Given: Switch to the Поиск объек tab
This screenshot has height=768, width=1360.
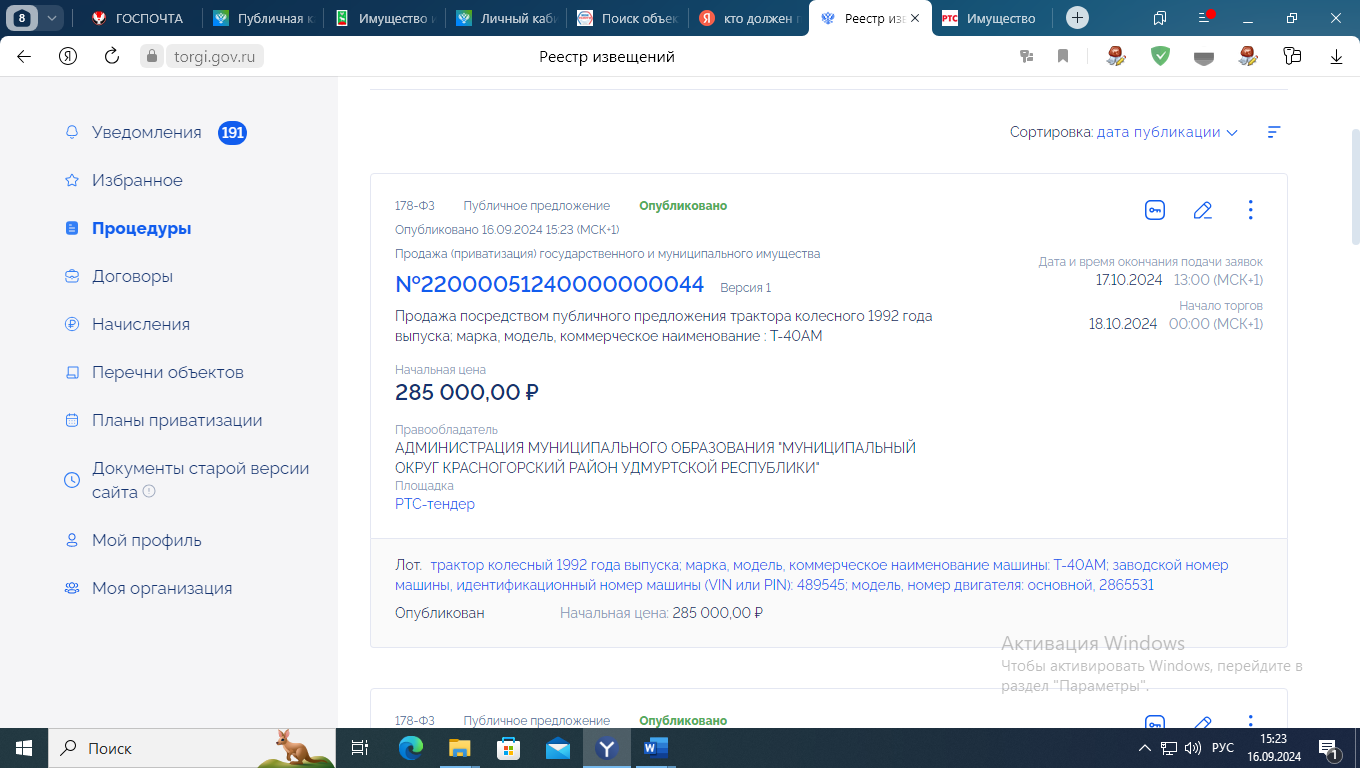Looking at the screenshot, I should pyautogui.click(x=627, y=18).
